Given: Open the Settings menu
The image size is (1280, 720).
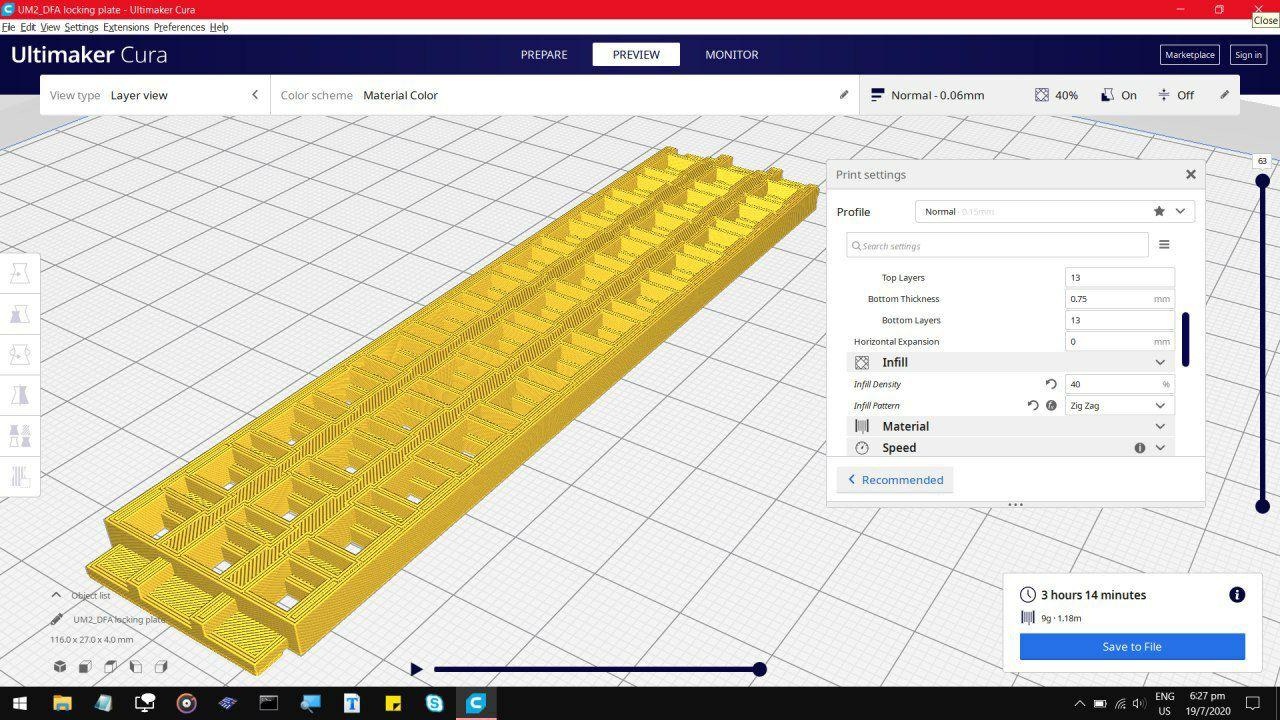Looking at the screenshot, I should tap(81, 27).
